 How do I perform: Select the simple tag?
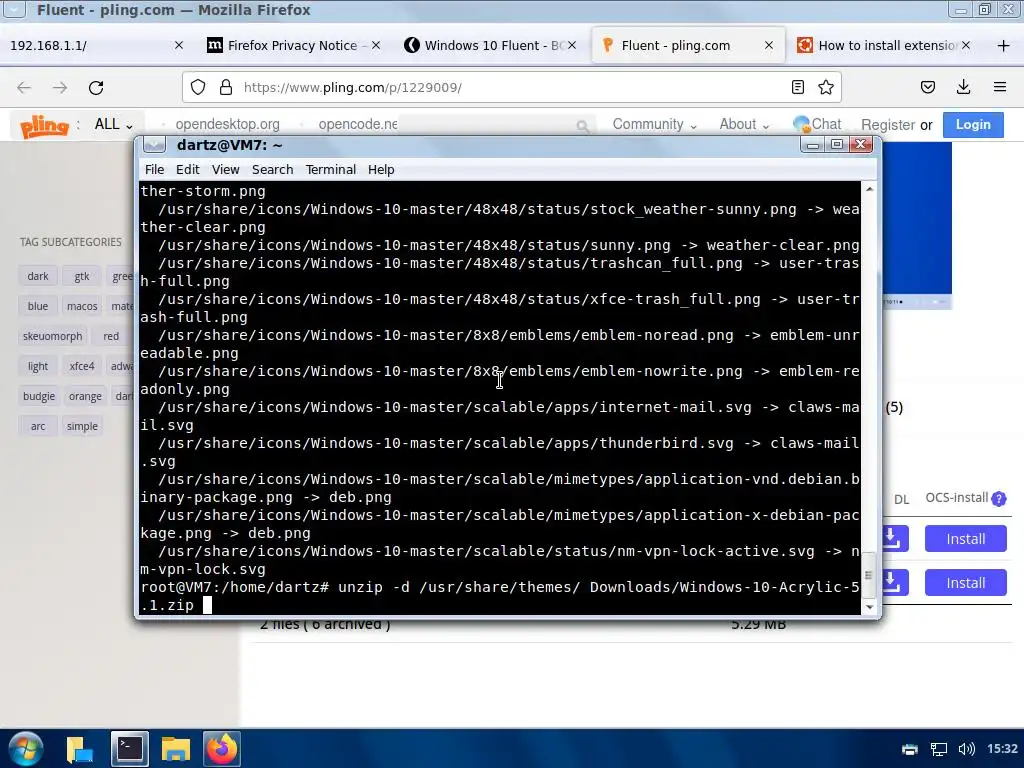point(82,426)
